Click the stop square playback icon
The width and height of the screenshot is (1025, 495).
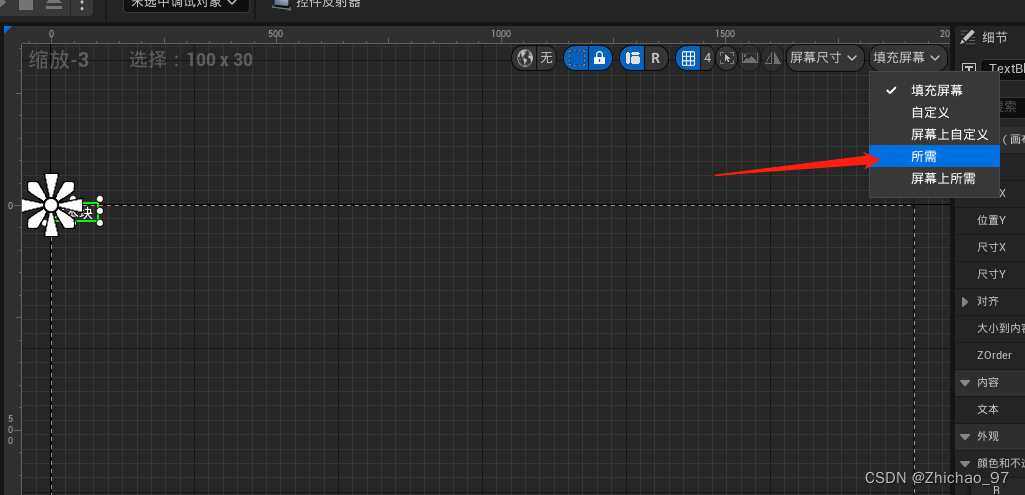25,5
